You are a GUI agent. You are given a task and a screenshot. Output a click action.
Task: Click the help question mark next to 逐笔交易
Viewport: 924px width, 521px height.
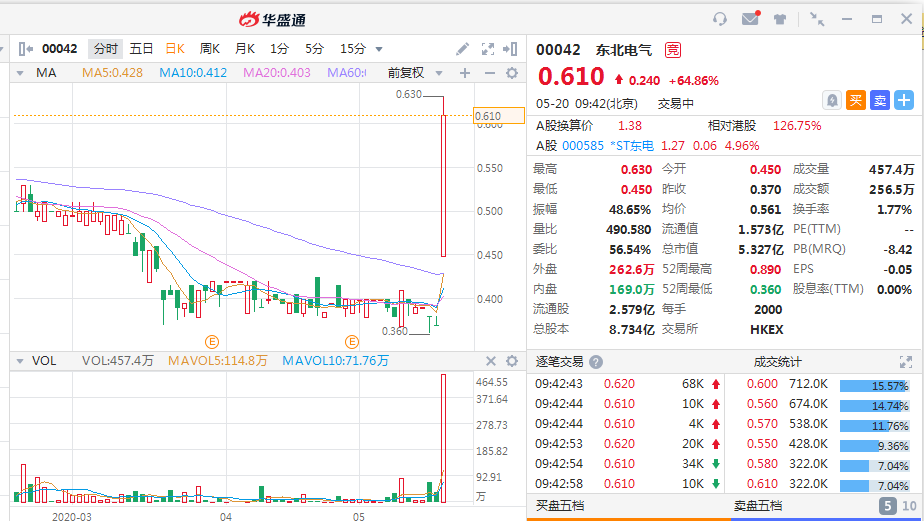pyautogui.click(x=596, y=362)
